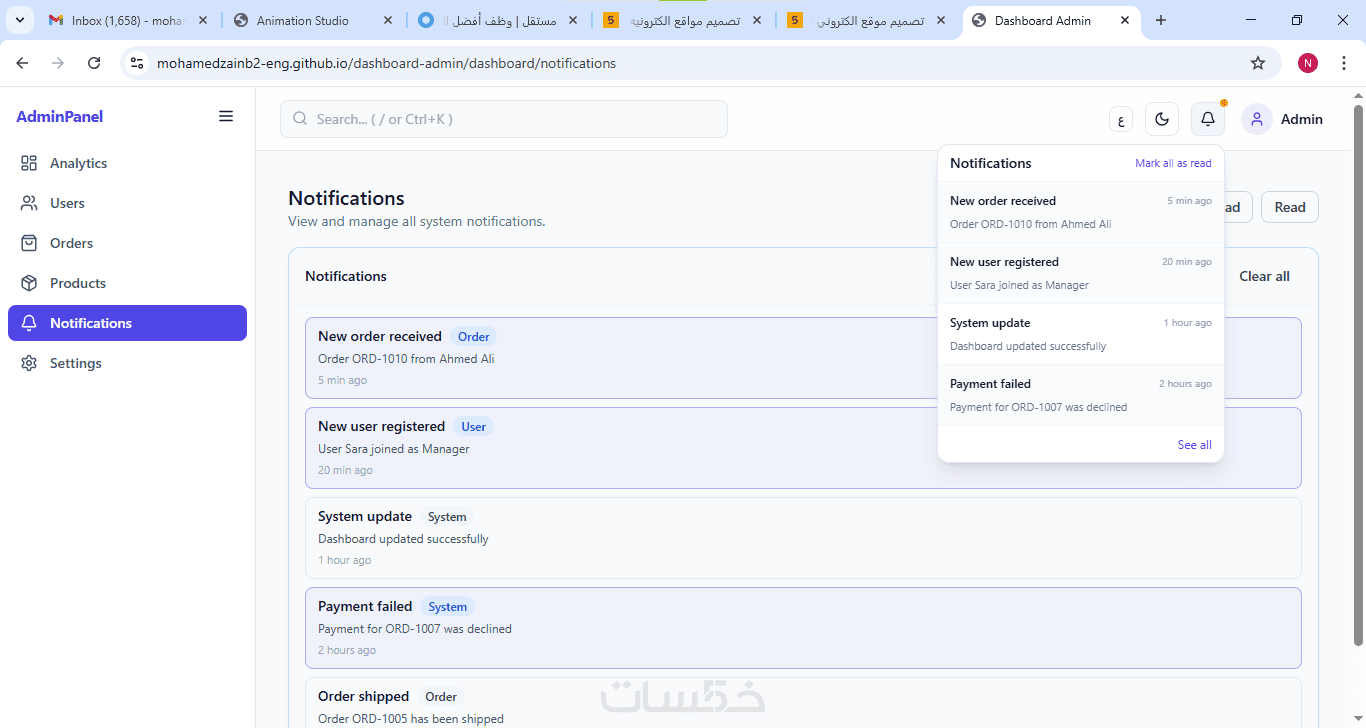
Task: Open Chrome three-dot menu
Action: pyautogui.click(x=1344, y=63)
